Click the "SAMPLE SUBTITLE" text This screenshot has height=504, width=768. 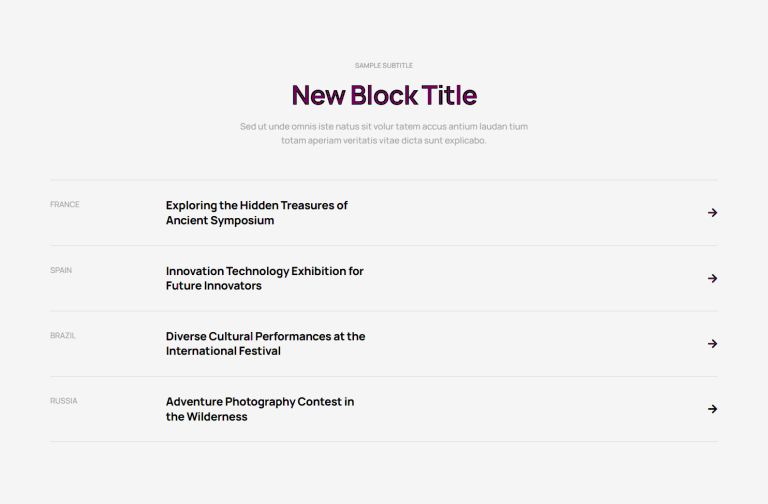pos(384,65)
